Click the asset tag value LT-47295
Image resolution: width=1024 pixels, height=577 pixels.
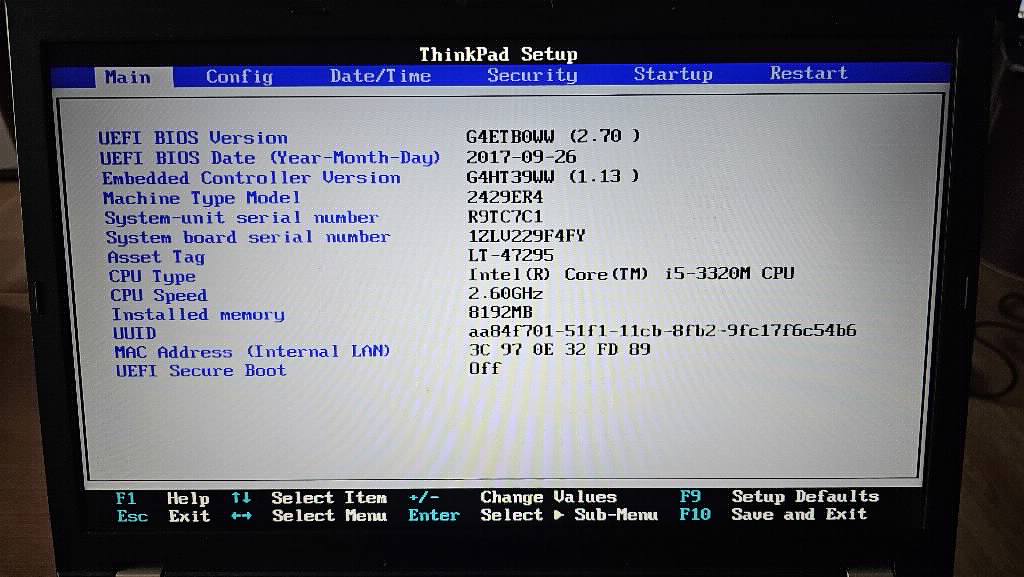(x=510, y=255)
